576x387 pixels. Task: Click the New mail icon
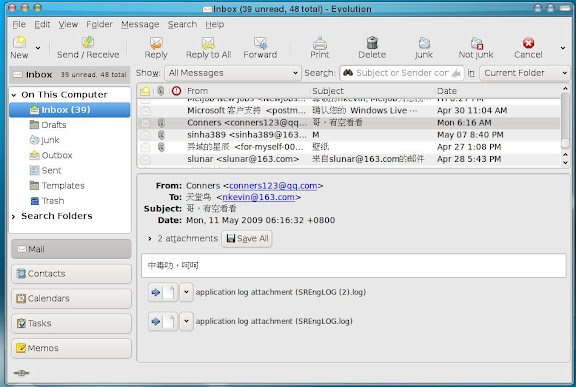pyautogui.click(x=19, y=42)
